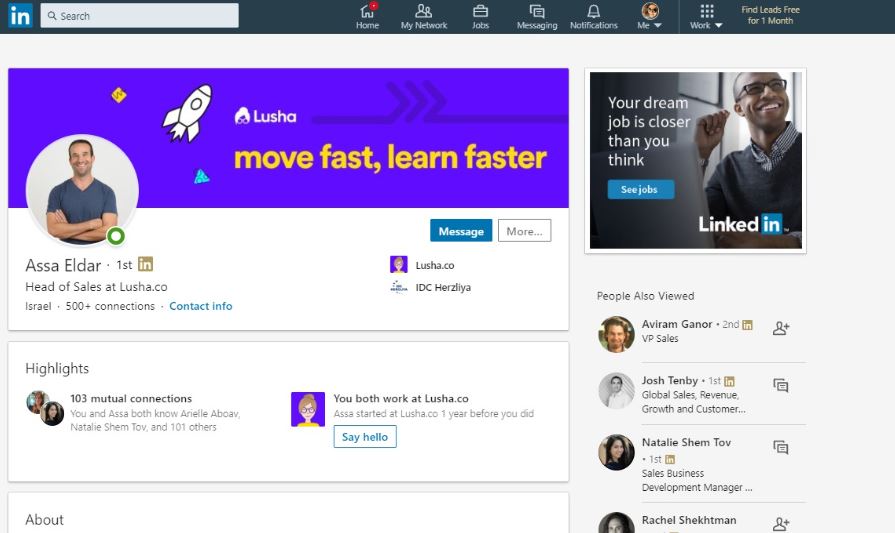The width and height of the screenshot is (895, 533).
Task: Click Find Leads Free for 1 Month link
Action: coord(770,15)
